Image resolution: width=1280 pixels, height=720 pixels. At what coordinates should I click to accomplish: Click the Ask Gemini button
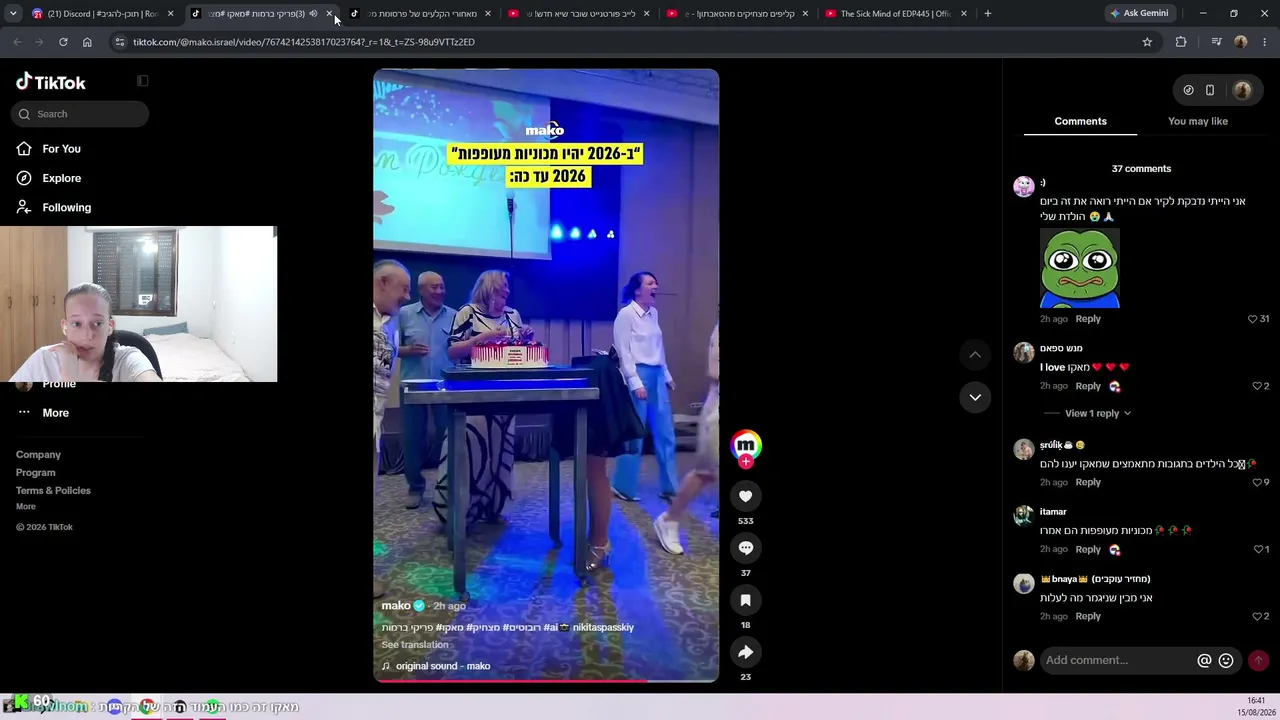click(x=1138, y=14)
